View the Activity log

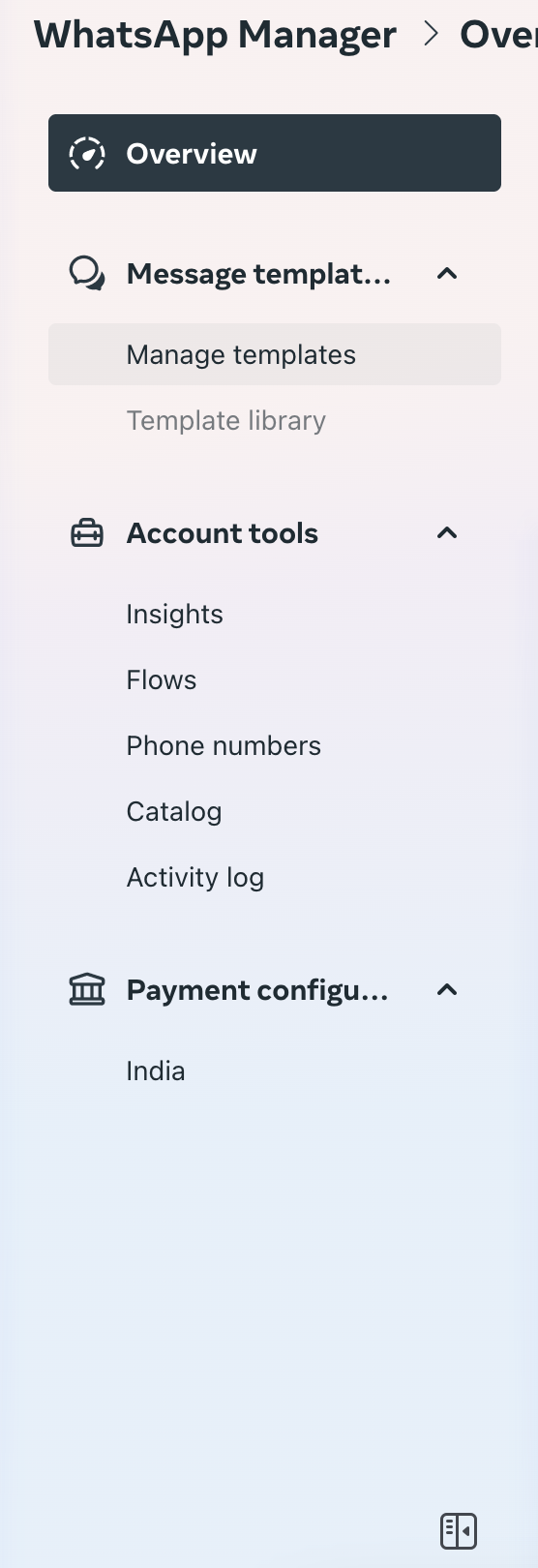point(195,878)
